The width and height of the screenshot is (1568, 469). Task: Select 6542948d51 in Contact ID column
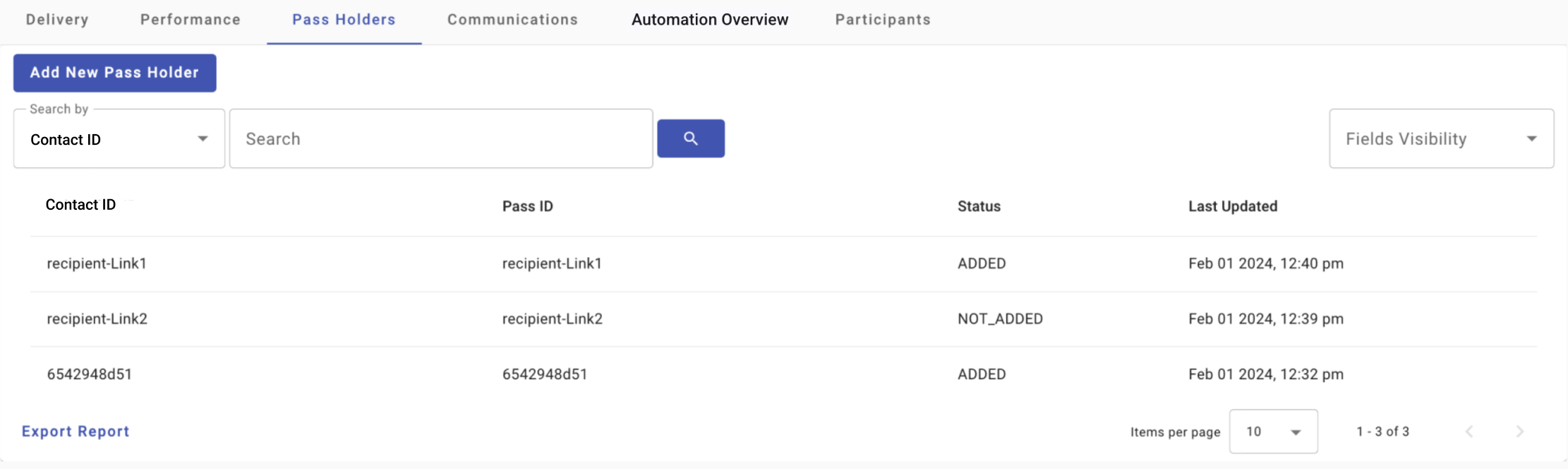[90, 374]
